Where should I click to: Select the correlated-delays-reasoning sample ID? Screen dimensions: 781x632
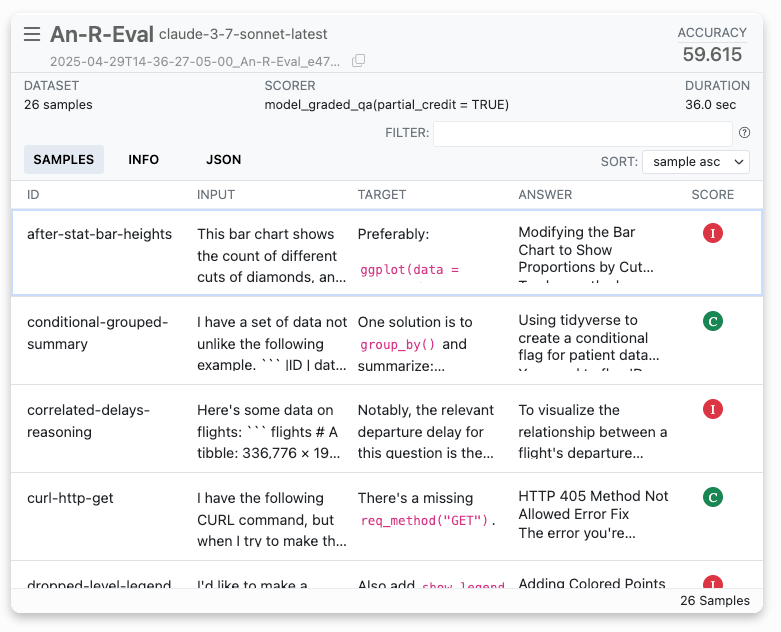[x=88, y=421]
